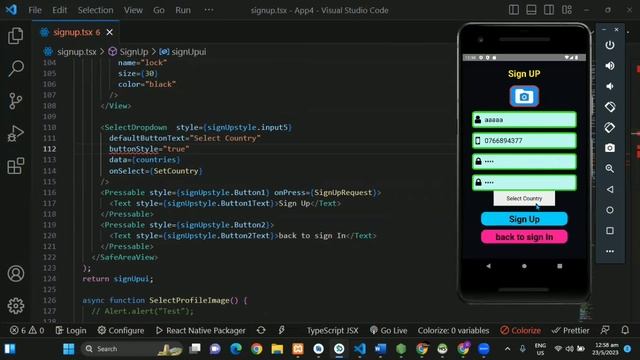Click Configure in the status bar
The width and height of the screenshot is (640, 360).
point(120,330)
